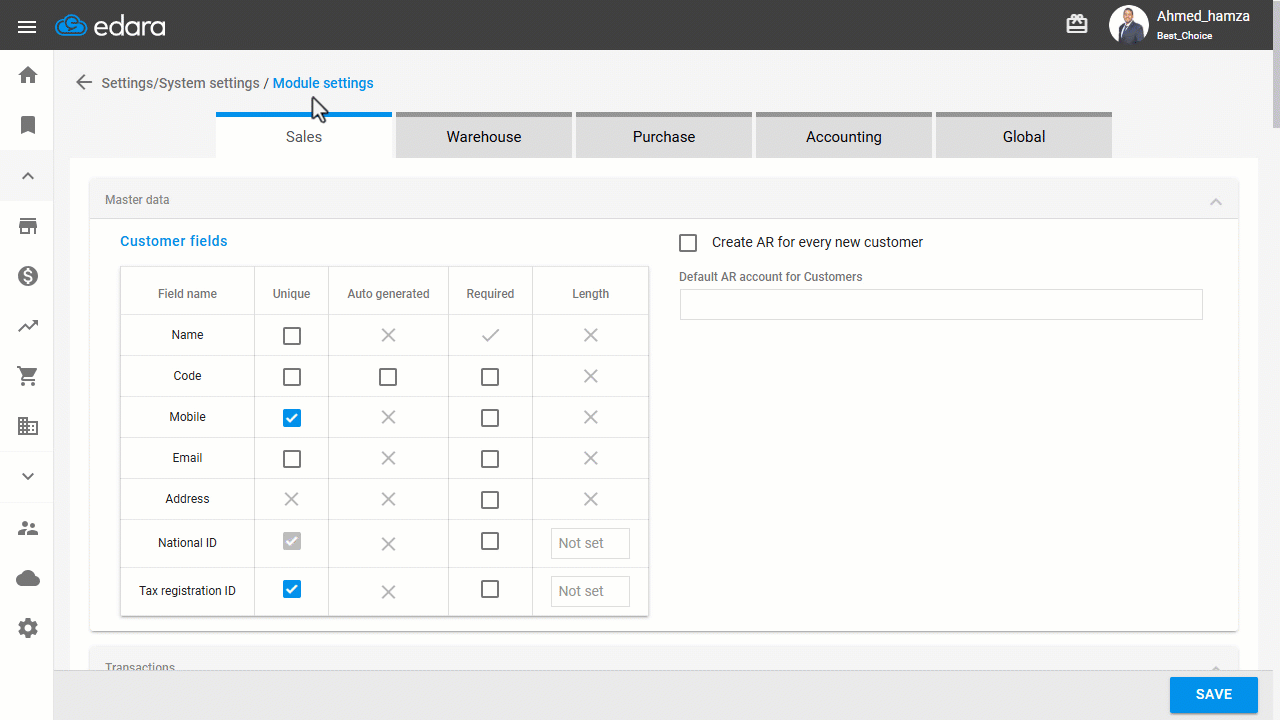Mark National ID field as Required

(x=490, y=541)
